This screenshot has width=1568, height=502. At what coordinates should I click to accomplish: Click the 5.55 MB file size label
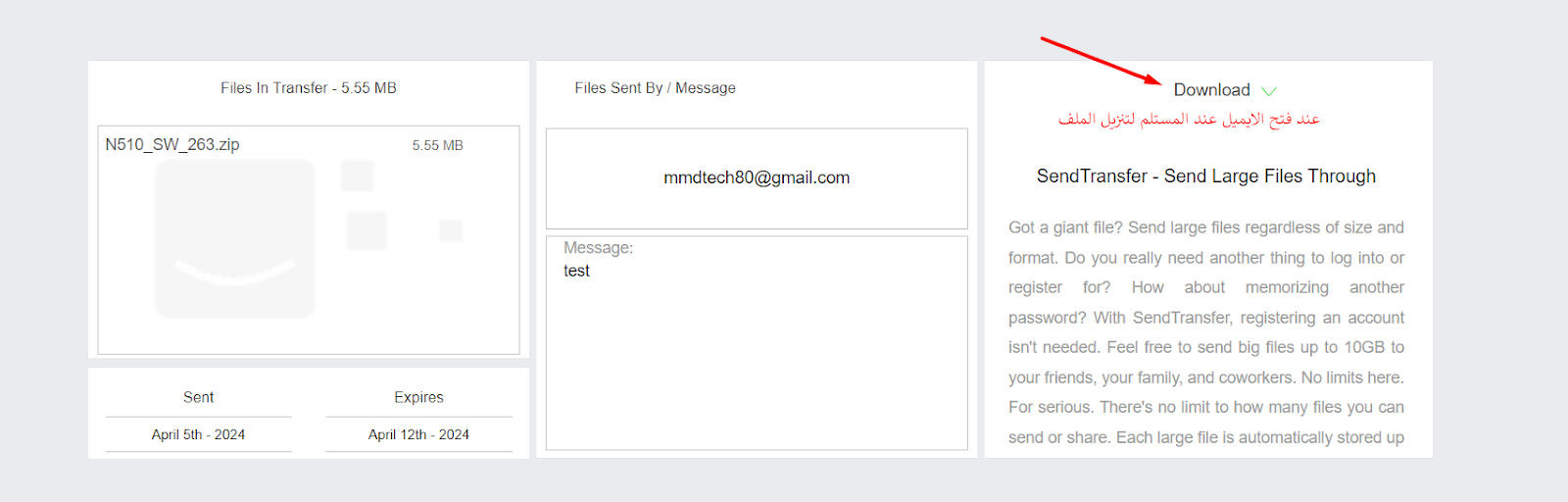click(437, 145)
